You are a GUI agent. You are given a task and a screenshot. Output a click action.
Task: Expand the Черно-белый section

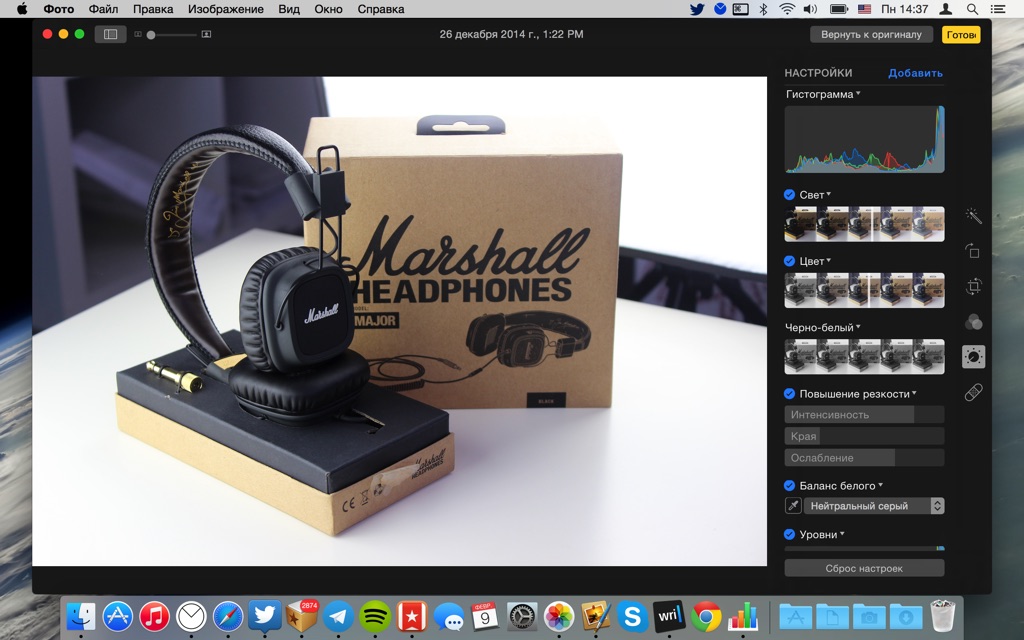(822, 327)
